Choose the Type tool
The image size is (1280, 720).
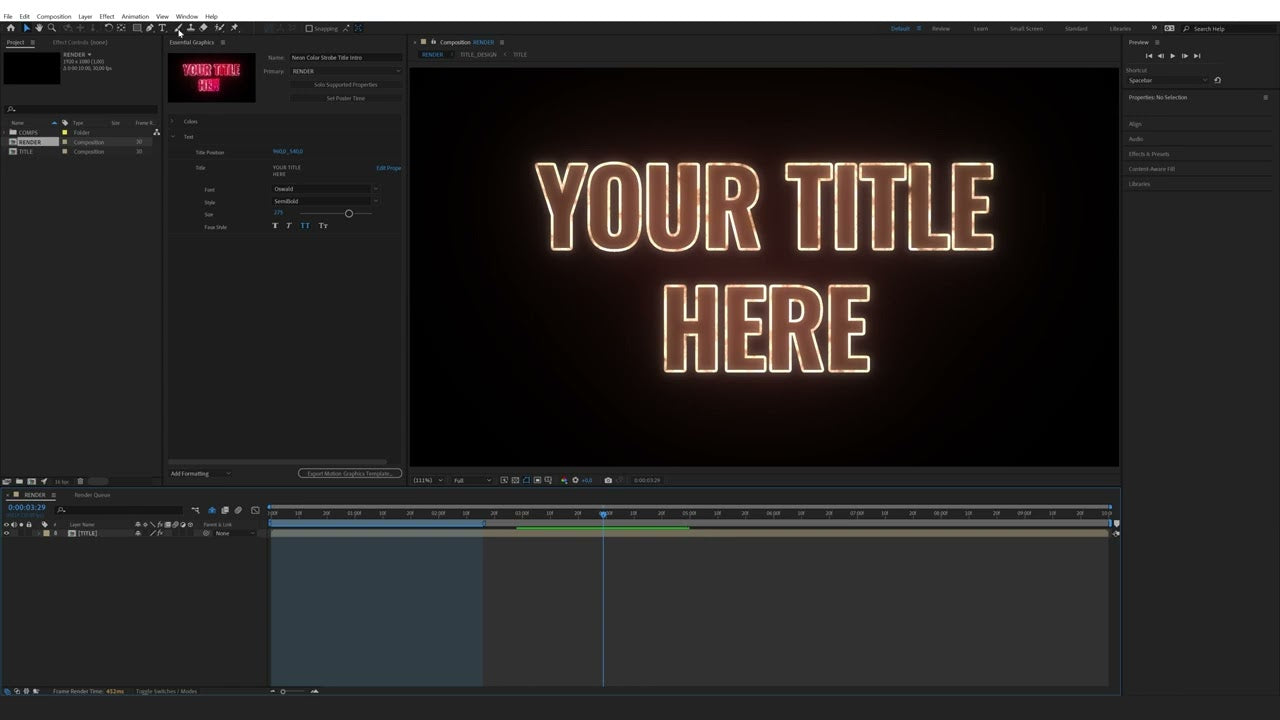[x=162, y=28]
